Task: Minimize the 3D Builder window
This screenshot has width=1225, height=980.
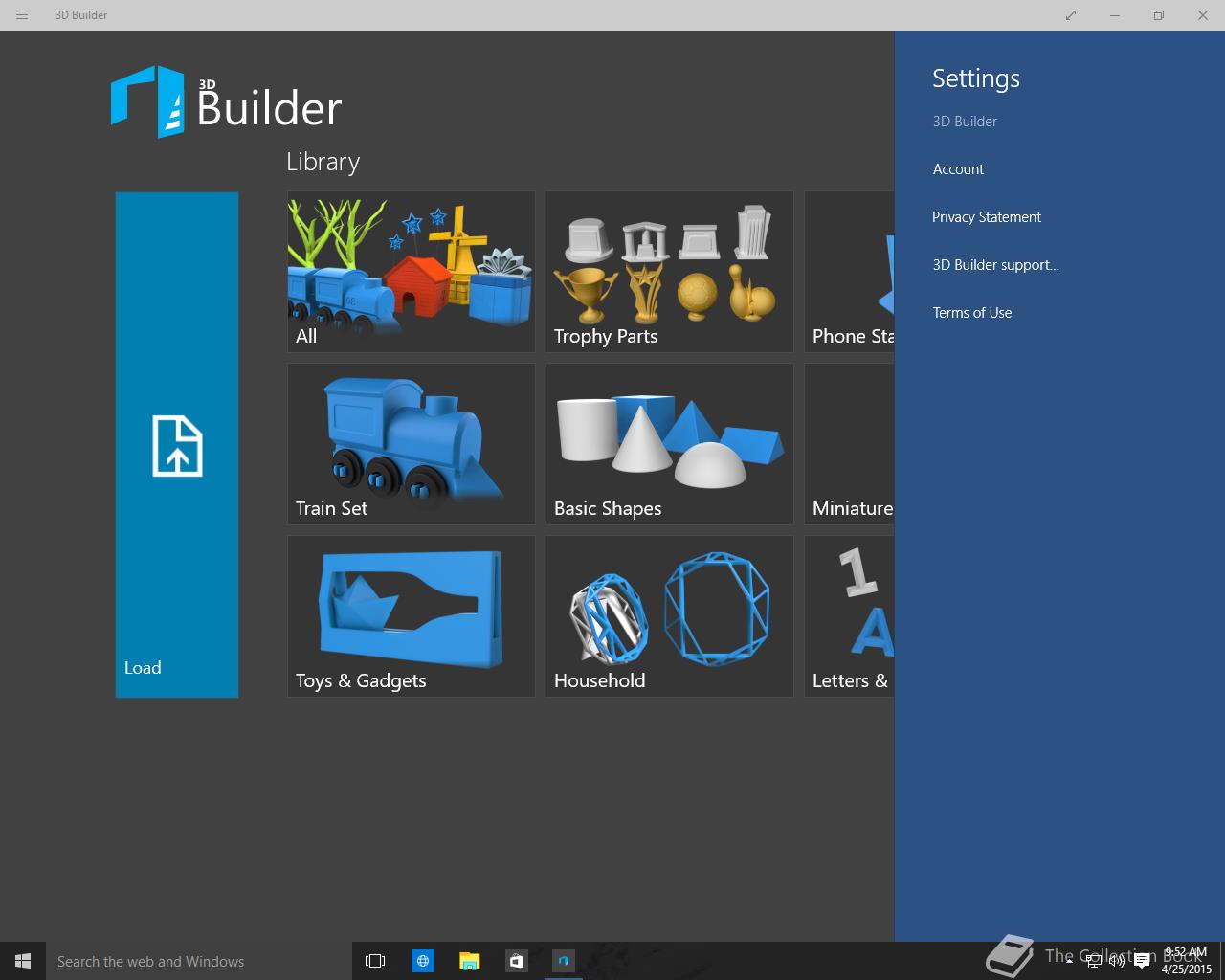Action: (1115, 15)
